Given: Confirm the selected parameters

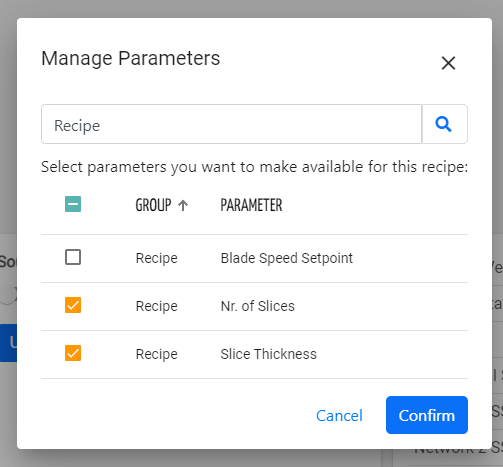Looking at the screenshot, I should tap(427, 415).
